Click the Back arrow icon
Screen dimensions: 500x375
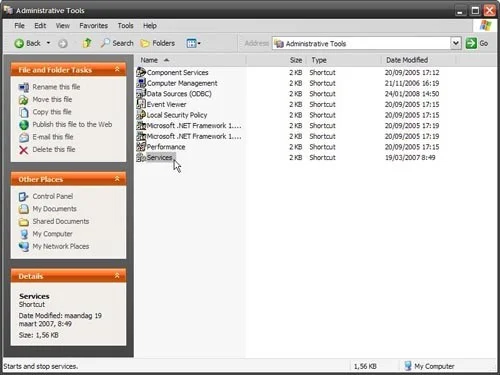click(19, 43)
